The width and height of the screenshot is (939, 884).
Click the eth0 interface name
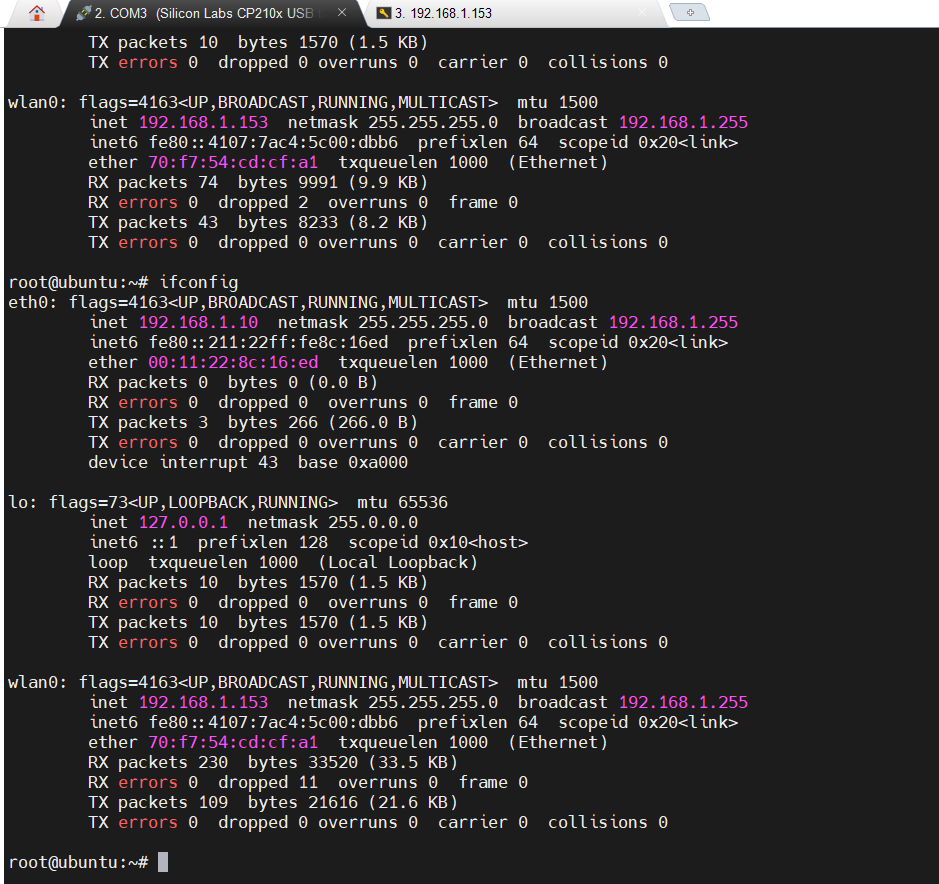(x=27, y=302)
